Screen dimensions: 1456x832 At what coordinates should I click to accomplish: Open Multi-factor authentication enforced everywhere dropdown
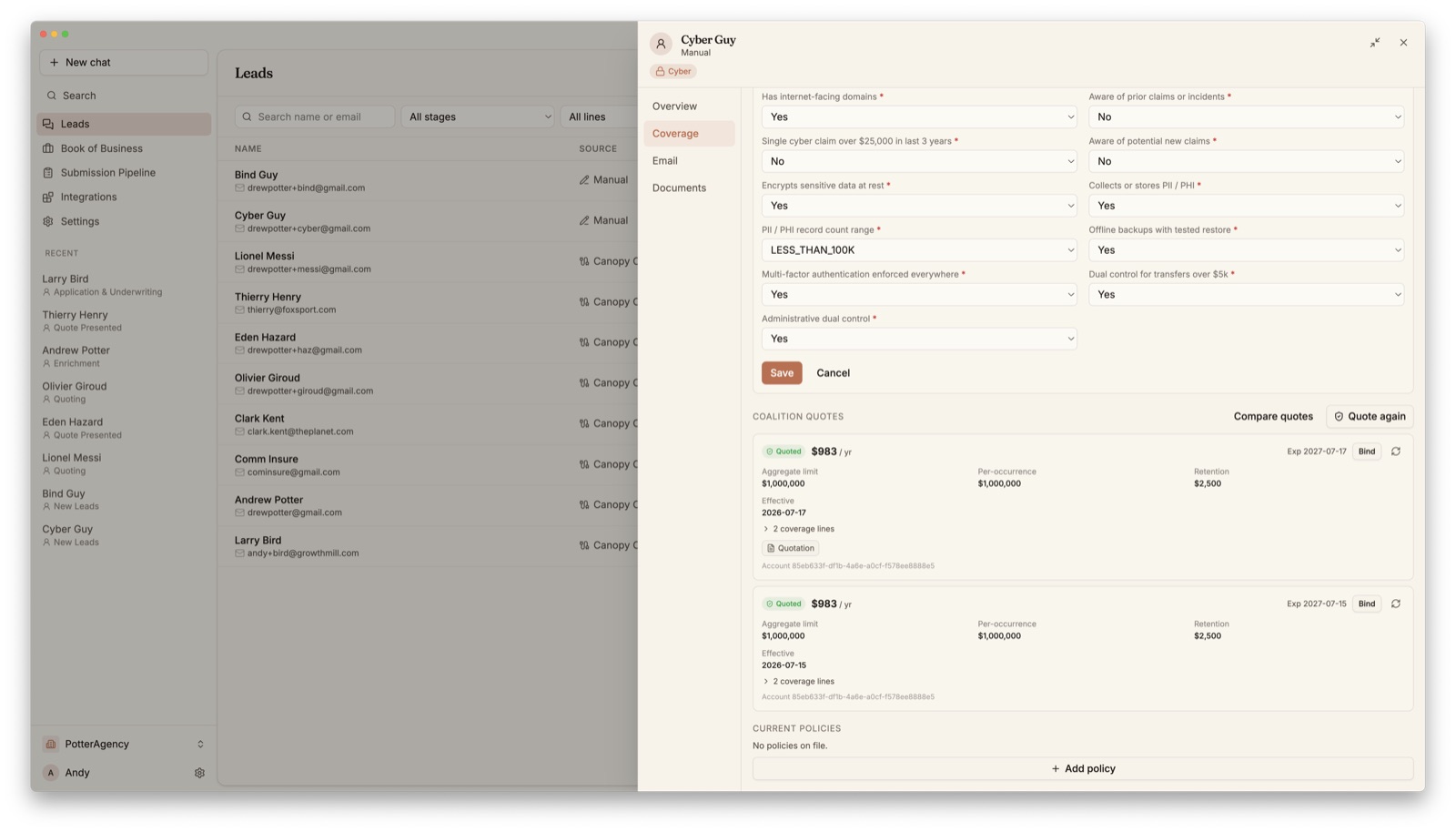[x=919, y=294]
